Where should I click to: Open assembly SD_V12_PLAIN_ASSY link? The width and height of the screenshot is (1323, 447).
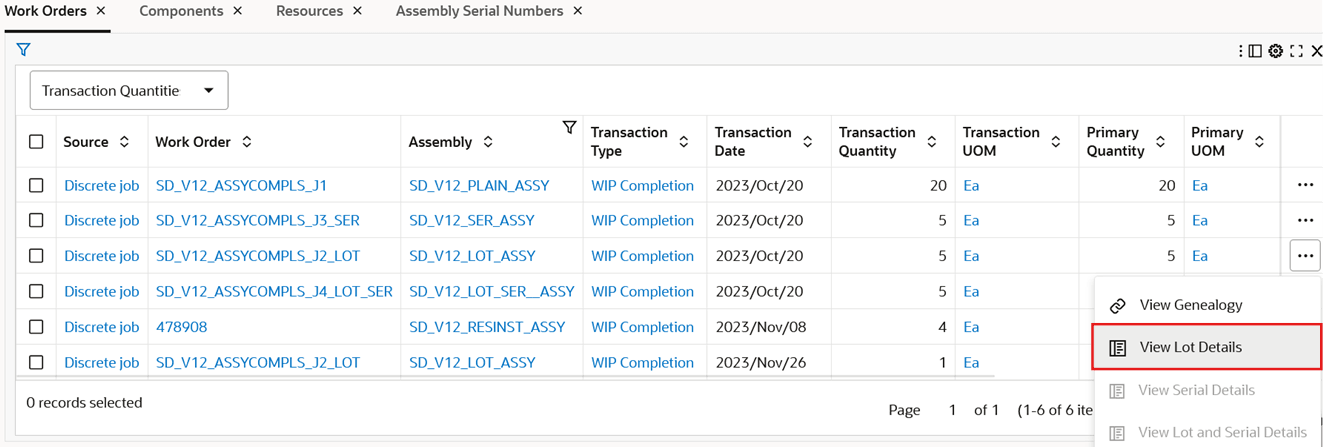(479, 185)
